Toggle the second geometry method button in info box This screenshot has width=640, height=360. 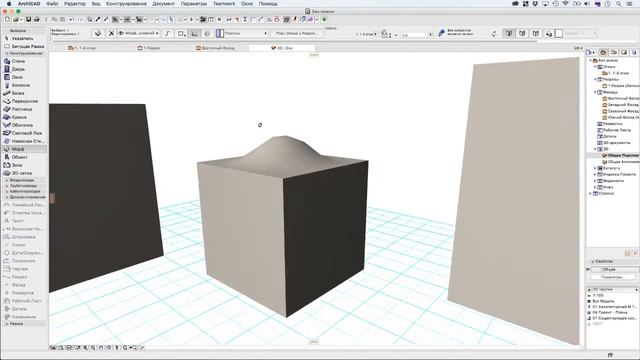(x=522, y=33)
